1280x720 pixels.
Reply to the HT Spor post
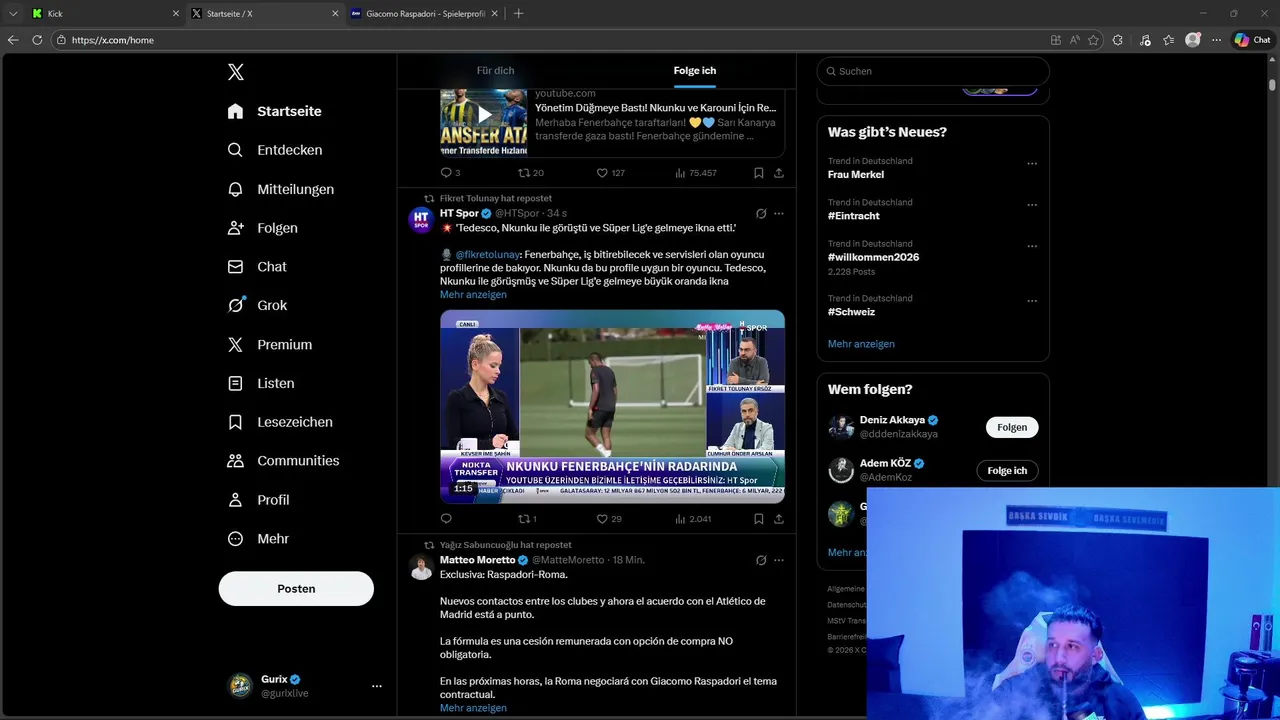coord(446,519)
